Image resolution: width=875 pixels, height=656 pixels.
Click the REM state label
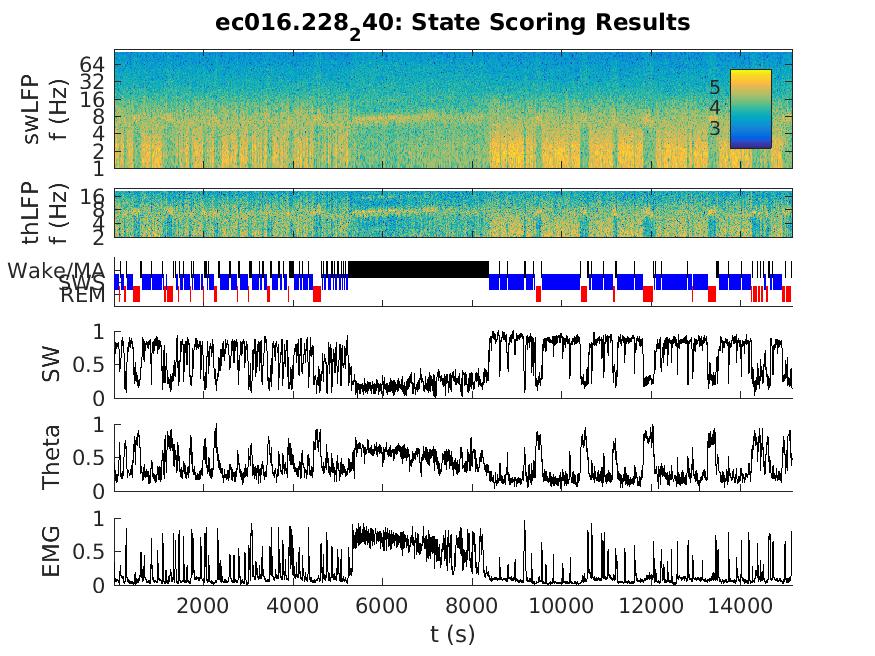(x=82, y=296)
